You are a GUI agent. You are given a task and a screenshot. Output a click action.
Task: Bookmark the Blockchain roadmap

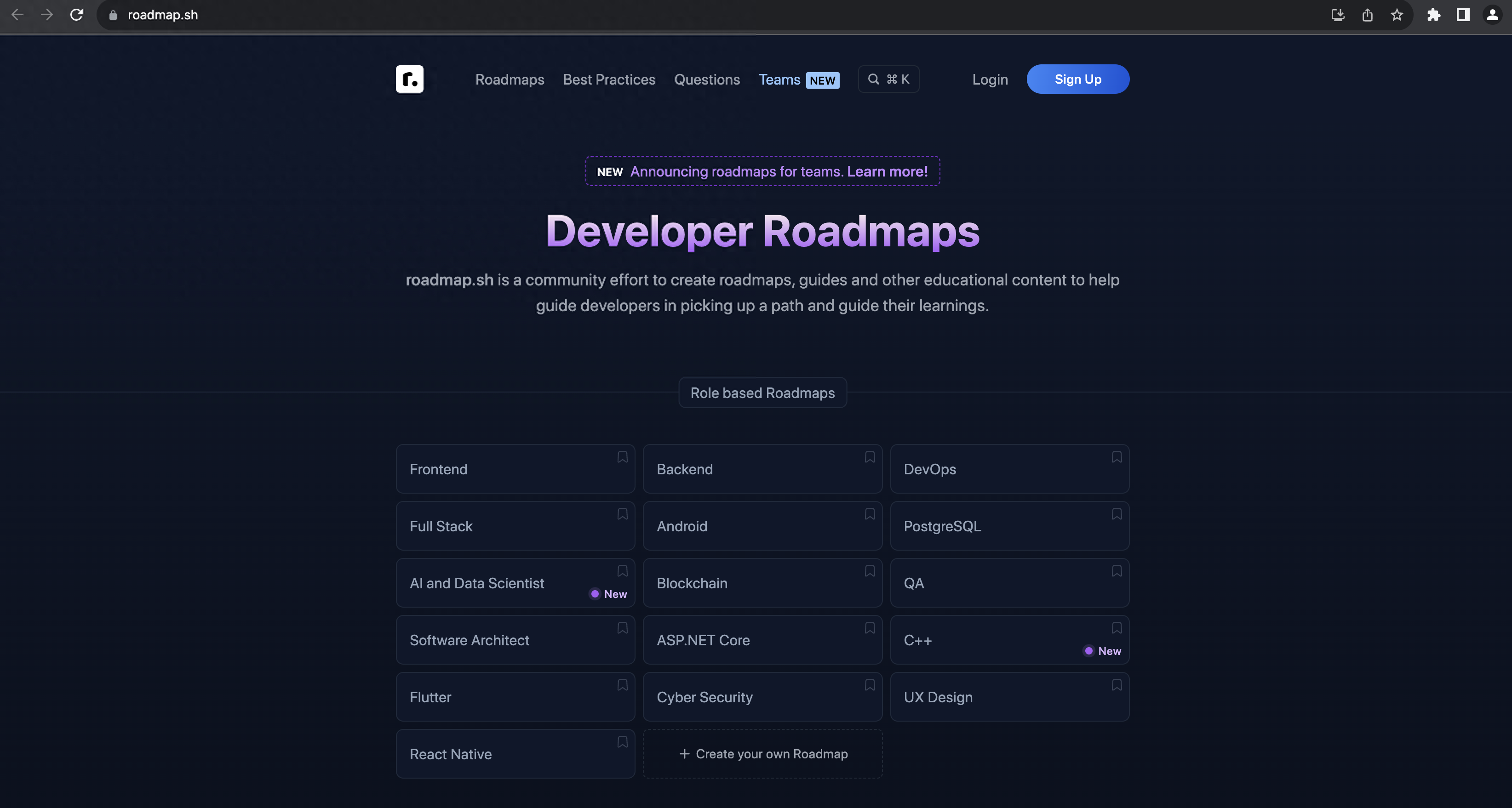(x=870, y=571)
